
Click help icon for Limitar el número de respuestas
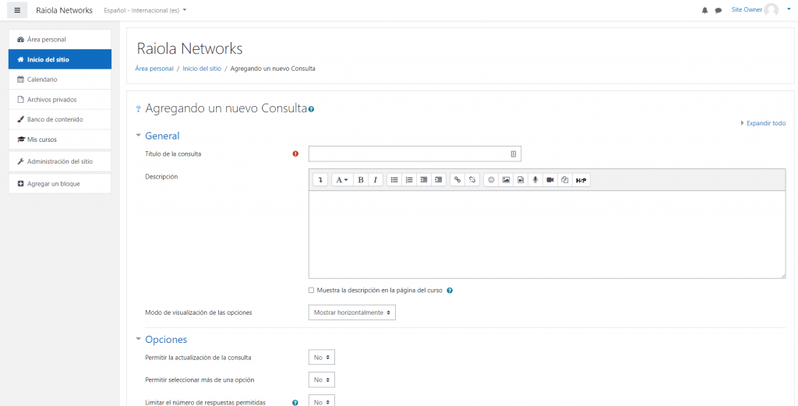tap(295, 402)
